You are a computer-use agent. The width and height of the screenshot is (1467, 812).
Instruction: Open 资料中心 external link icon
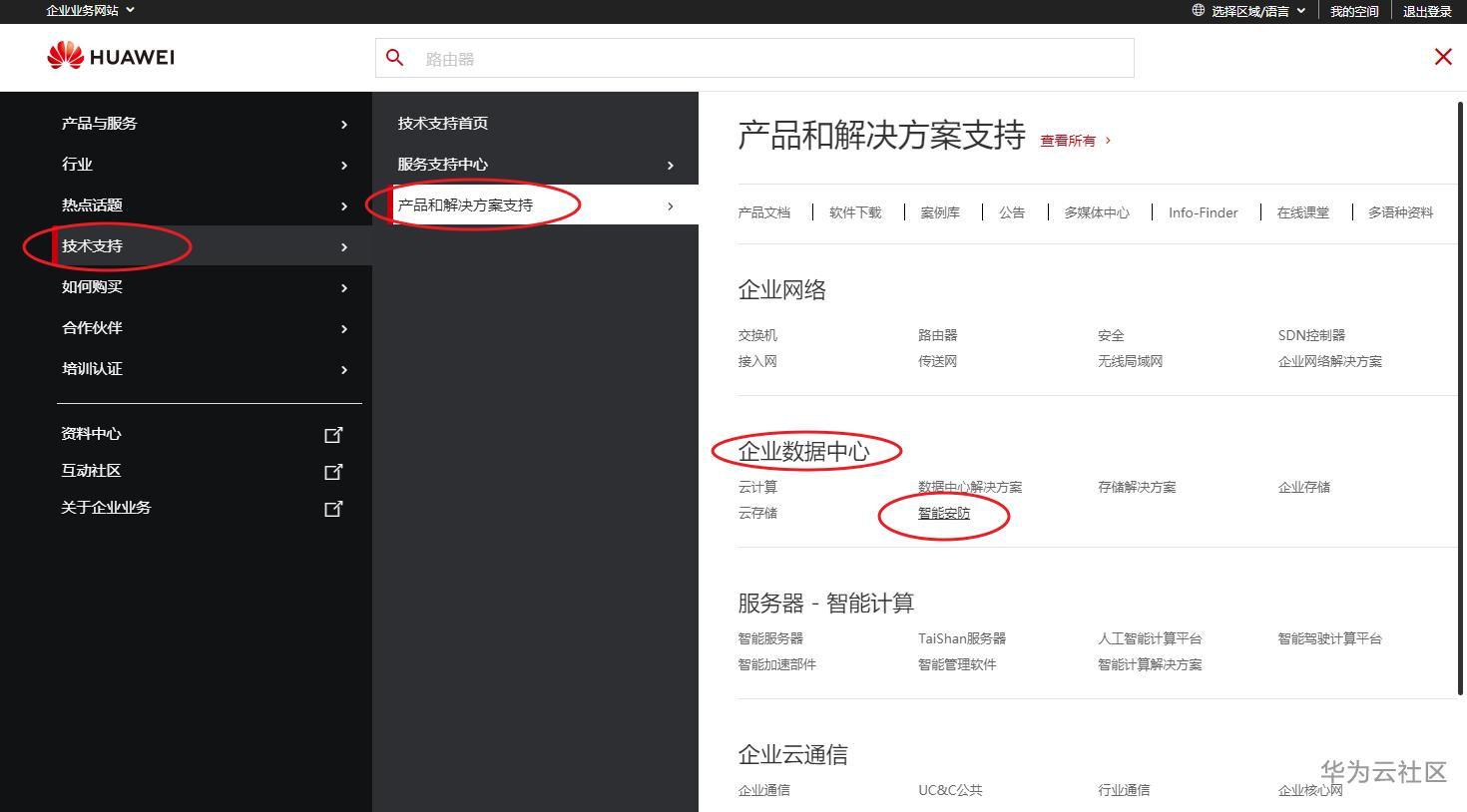(x=334, y=434)
